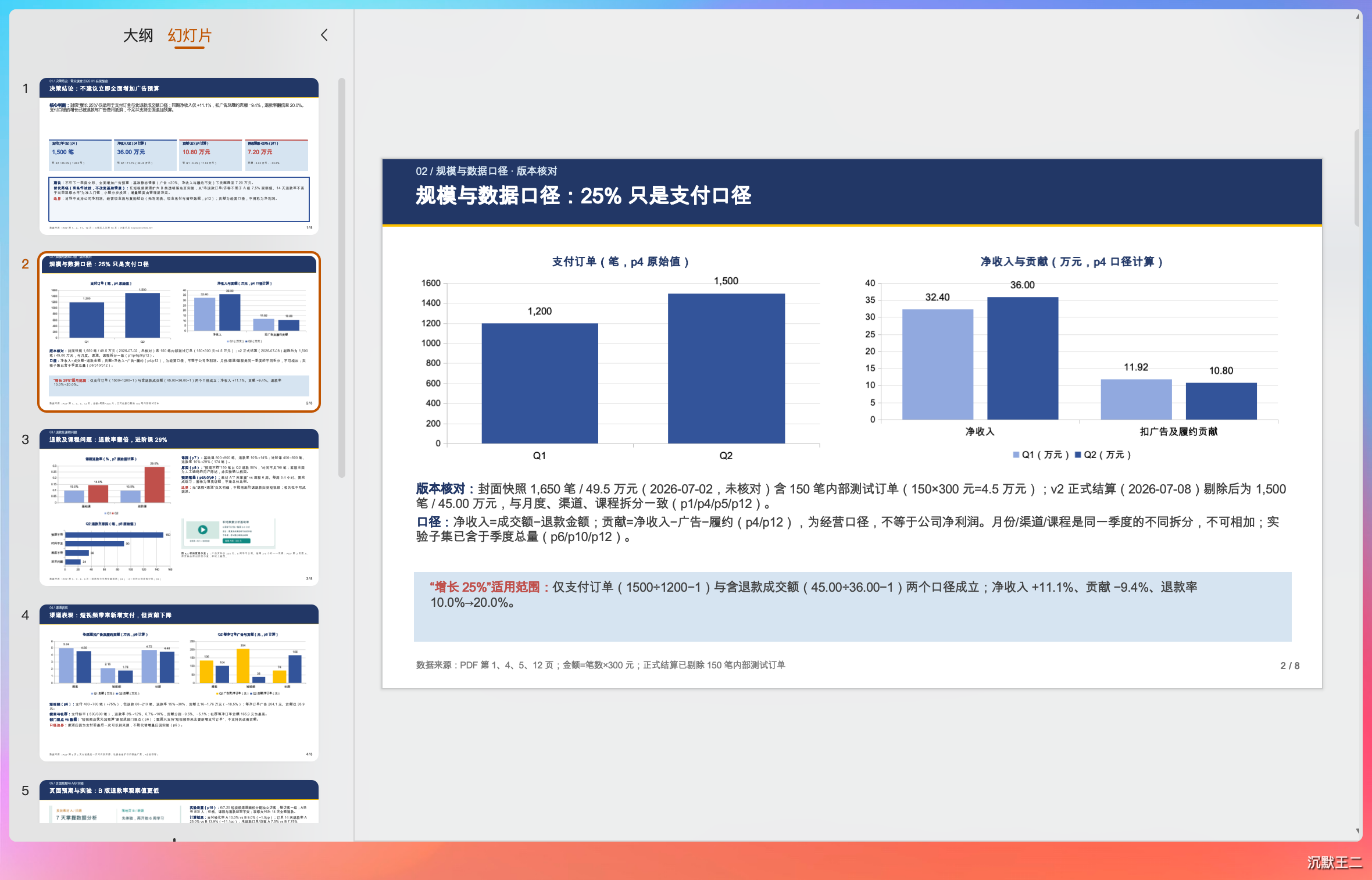Open slide 3 thumbnail 退款及课程问题
This screenshot has width=1372, height=880.
coord(179,507)
